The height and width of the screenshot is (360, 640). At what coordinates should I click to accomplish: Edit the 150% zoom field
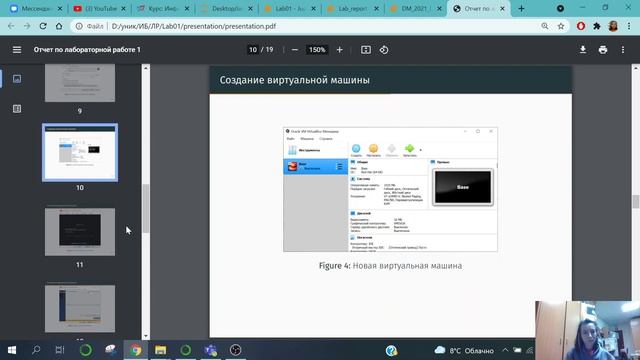point(317,50)
